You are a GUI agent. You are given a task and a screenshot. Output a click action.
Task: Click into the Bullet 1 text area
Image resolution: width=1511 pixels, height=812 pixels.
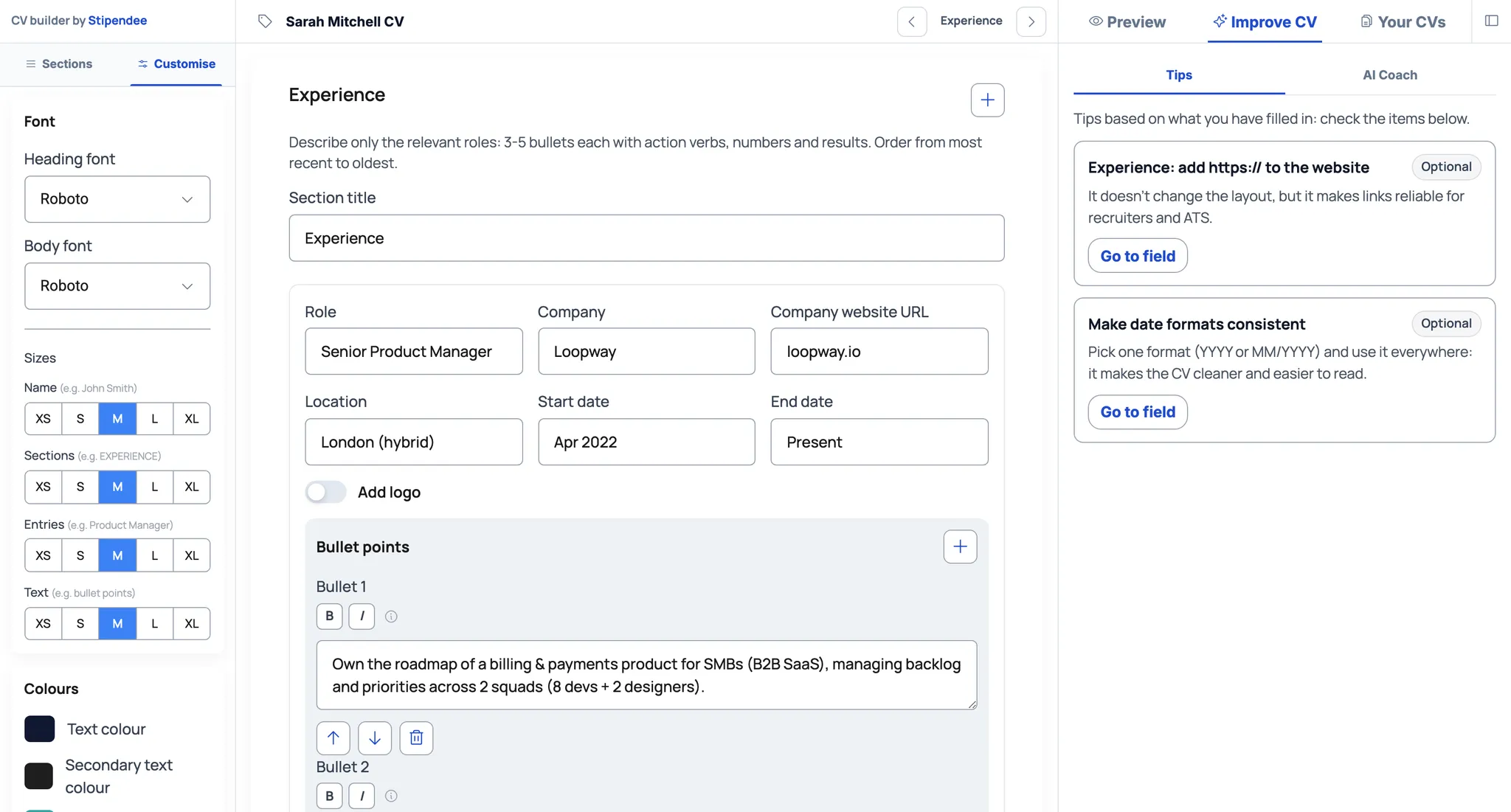(x=646, y=675)
